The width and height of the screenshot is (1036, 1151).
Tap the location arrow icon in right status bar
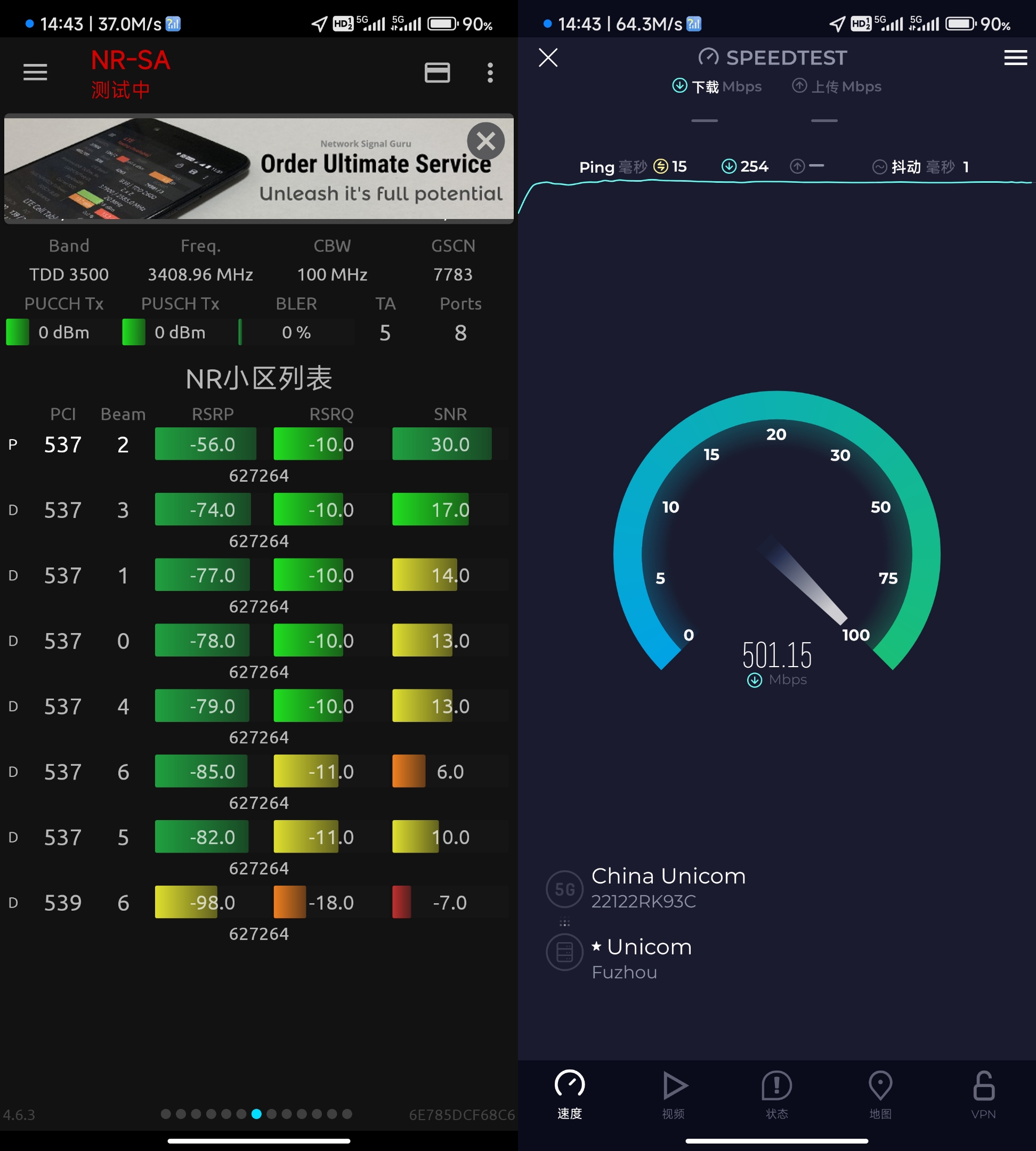pyautogui.click(x=837, y=24)
